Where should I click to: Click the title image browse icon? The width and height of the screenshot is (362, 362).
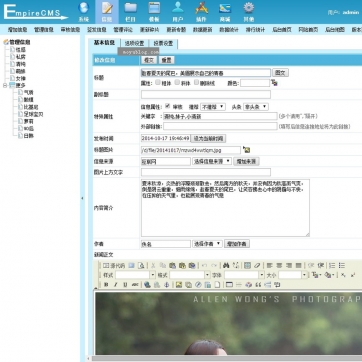(246, 149)
